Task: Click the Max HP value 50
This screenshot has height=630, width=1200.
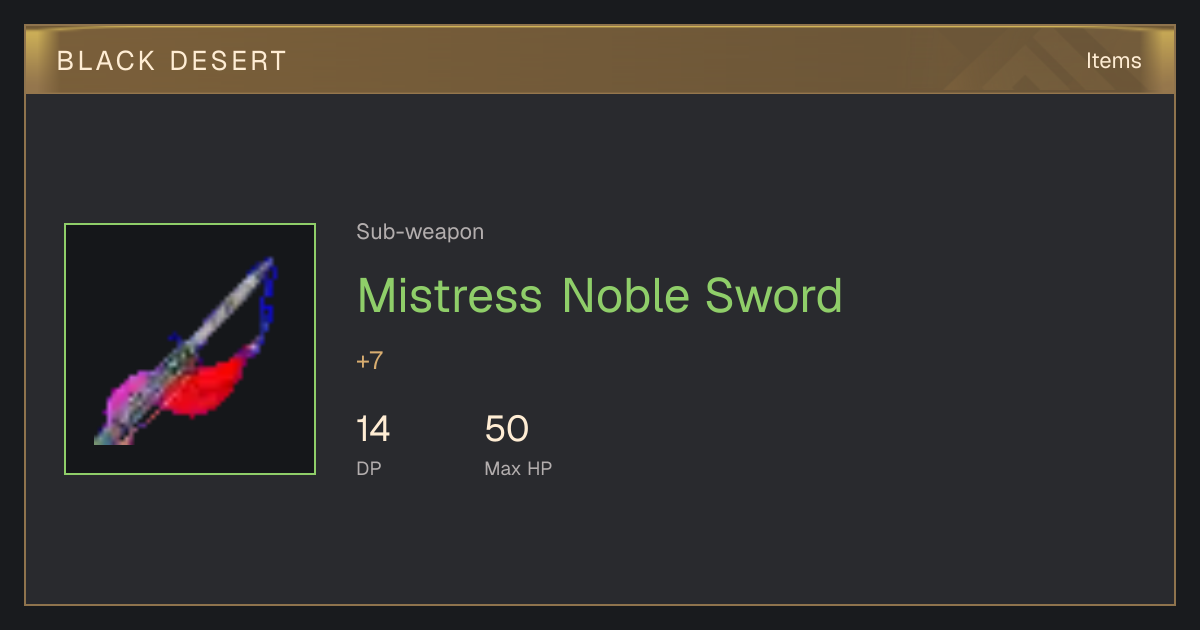Action: [x=506, y=429]
